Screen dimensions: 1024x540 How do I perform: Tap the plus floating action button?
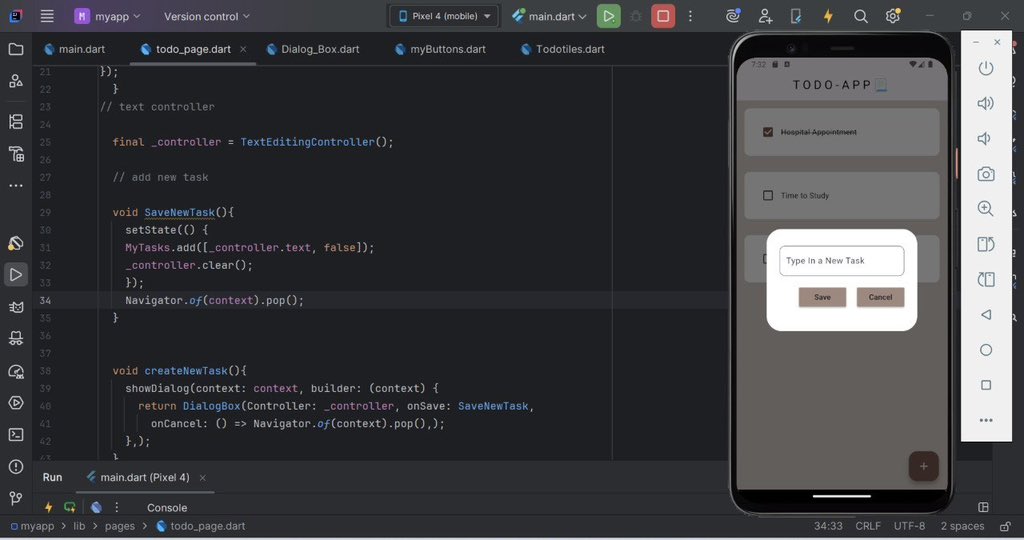click(923, 466)
